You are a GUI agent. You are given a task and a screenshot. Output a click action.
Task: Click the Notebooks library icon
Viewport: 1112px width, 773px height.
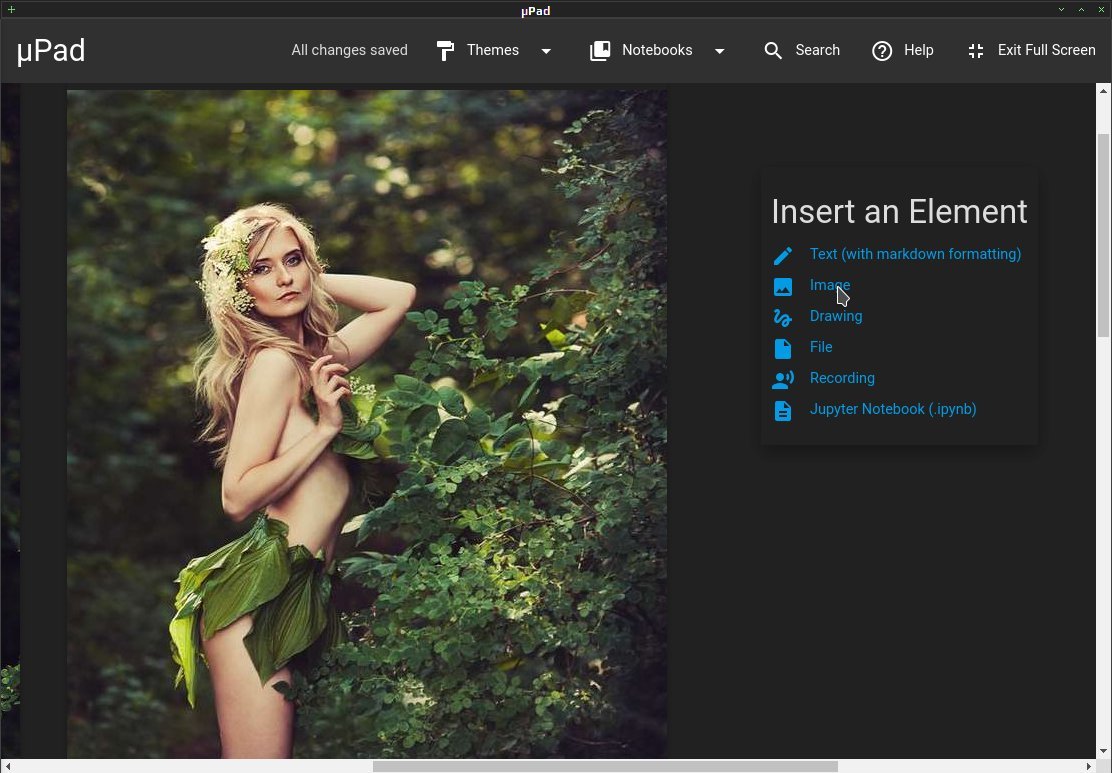pyautogui.click(x=600, y=50)
